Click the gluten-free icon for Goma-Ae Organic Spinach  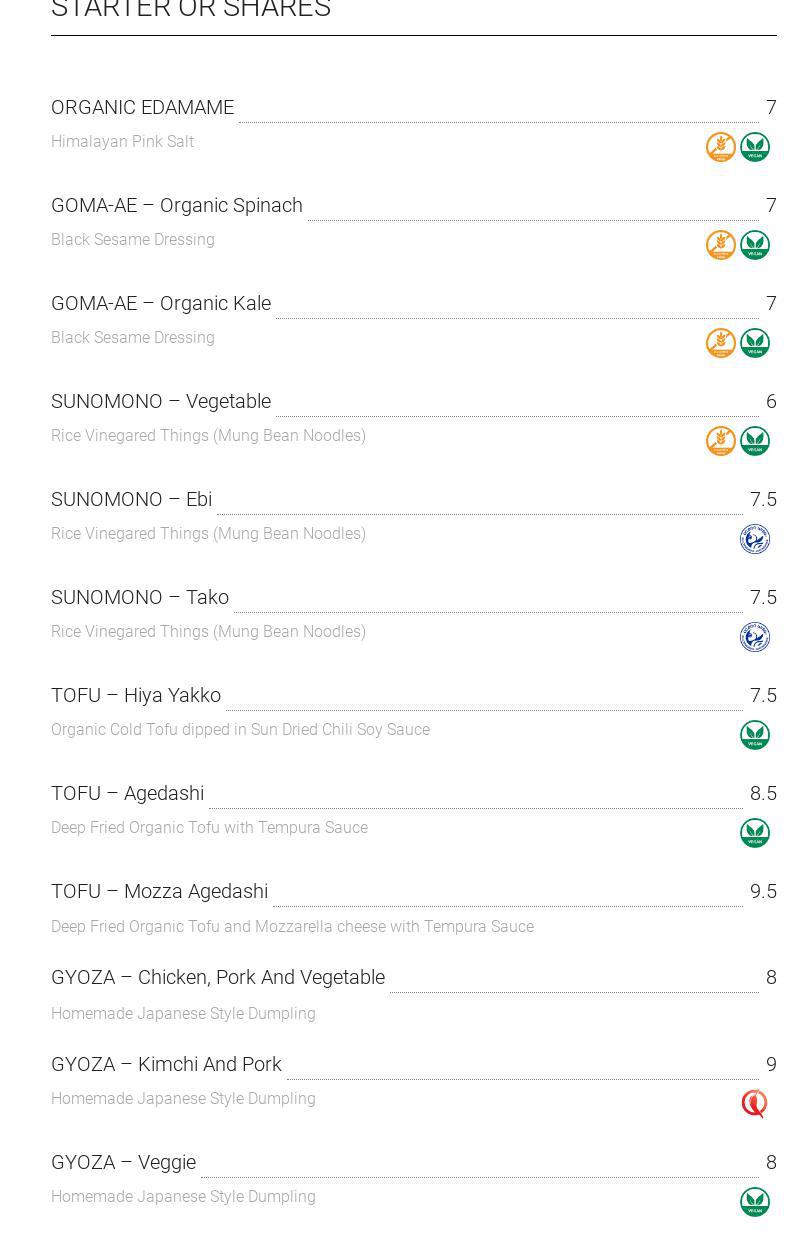pyautogui.click(x=721, y=245)
